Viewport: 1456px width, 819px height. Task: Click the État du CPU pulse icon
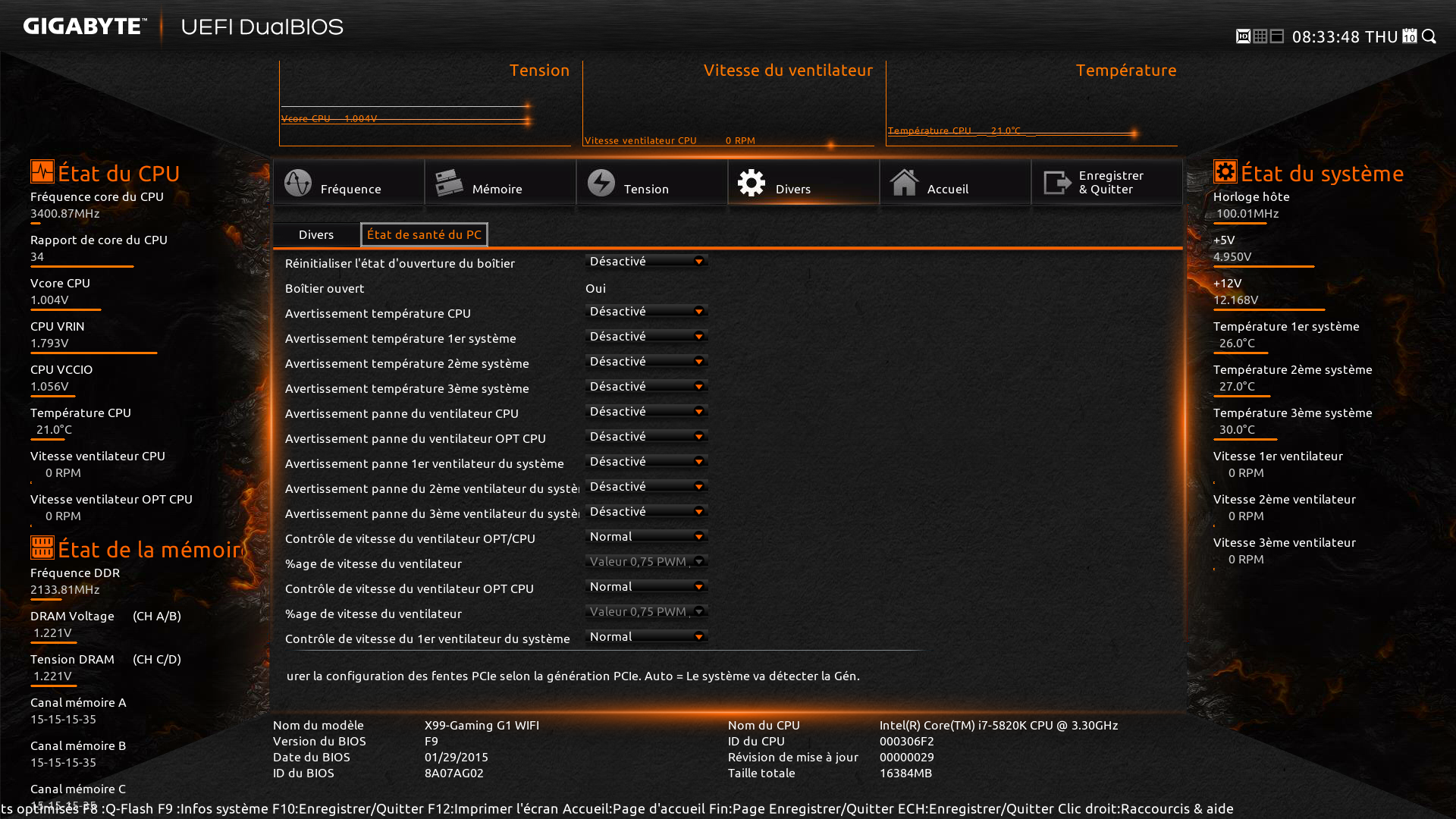coord(42,171)
